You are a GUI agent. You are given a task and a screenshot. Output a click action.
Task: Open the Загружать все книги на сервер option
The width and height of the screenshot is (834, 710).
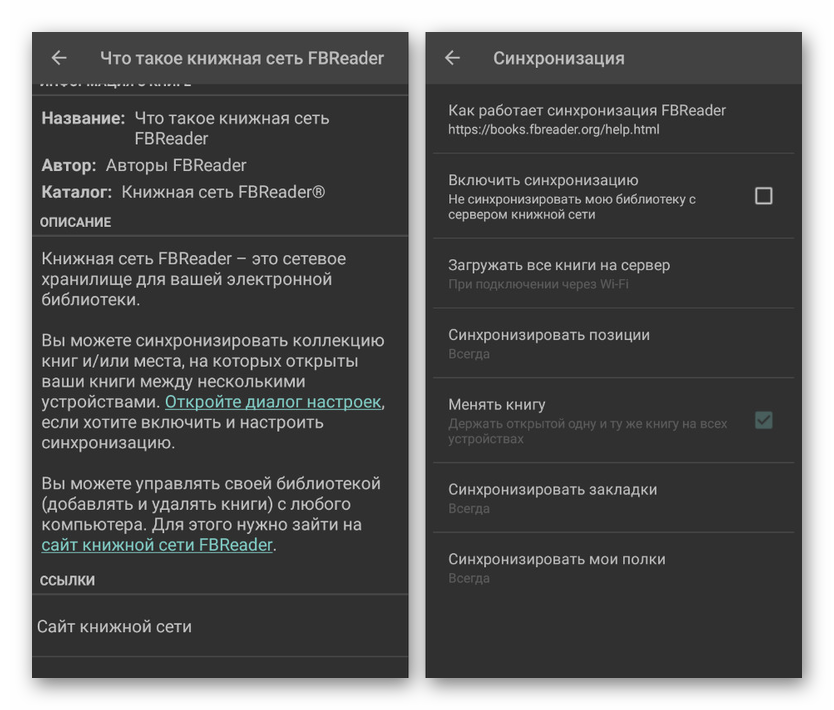click(558, 273)
